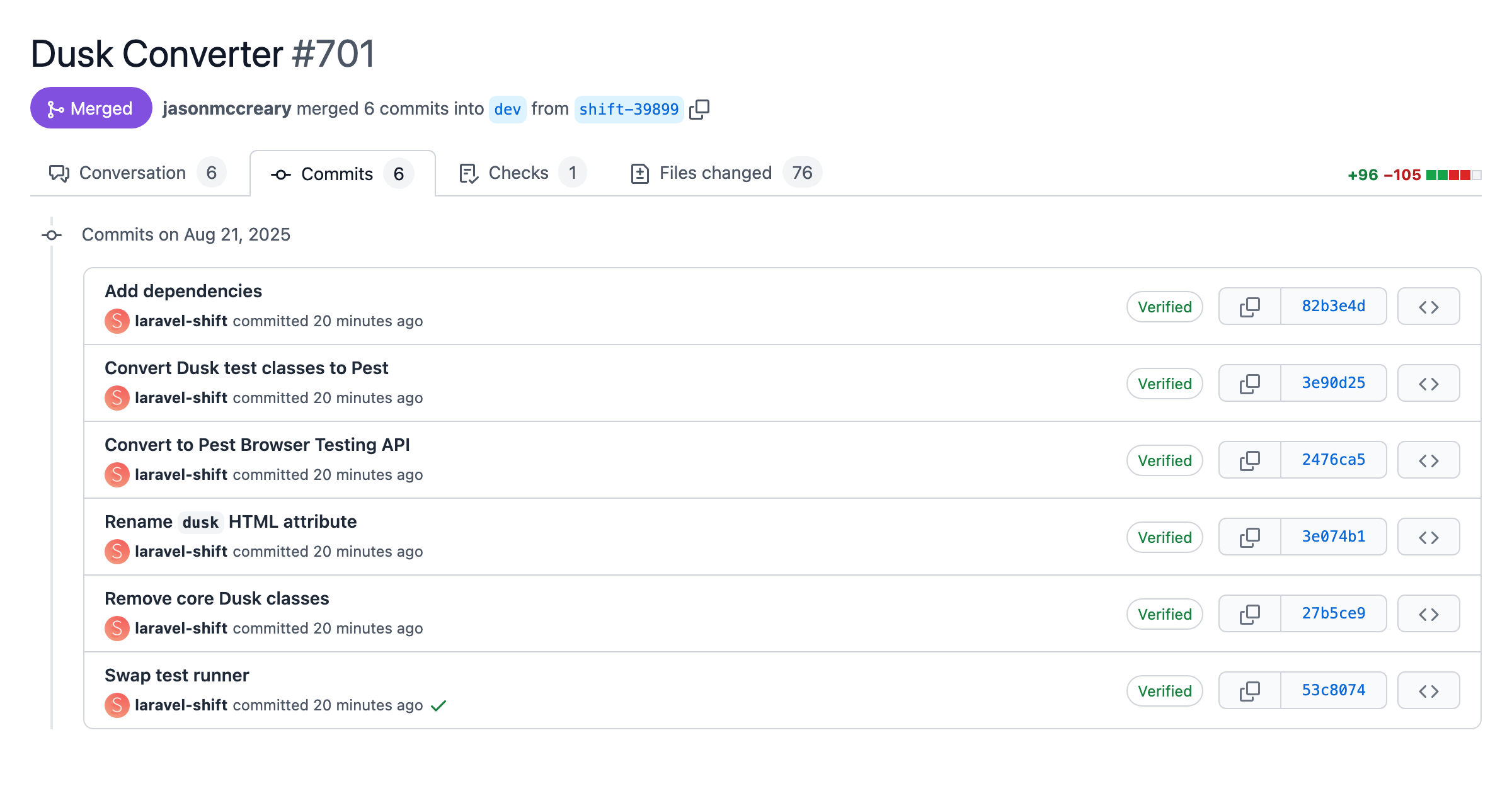Open the Files changed tab
This screenshot has width=1512, height=791.
tap(726, 173)
